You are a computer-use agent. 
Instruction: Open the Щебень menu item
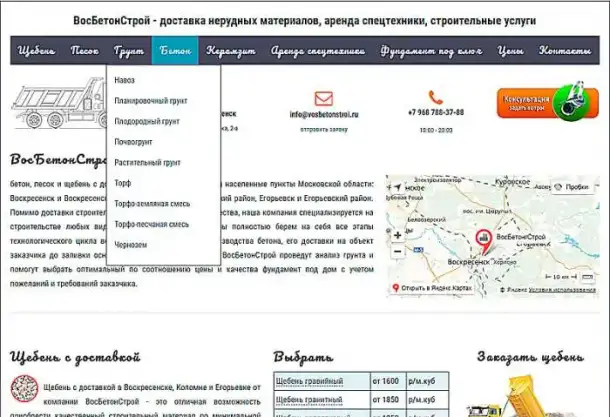tap(36, 51)
